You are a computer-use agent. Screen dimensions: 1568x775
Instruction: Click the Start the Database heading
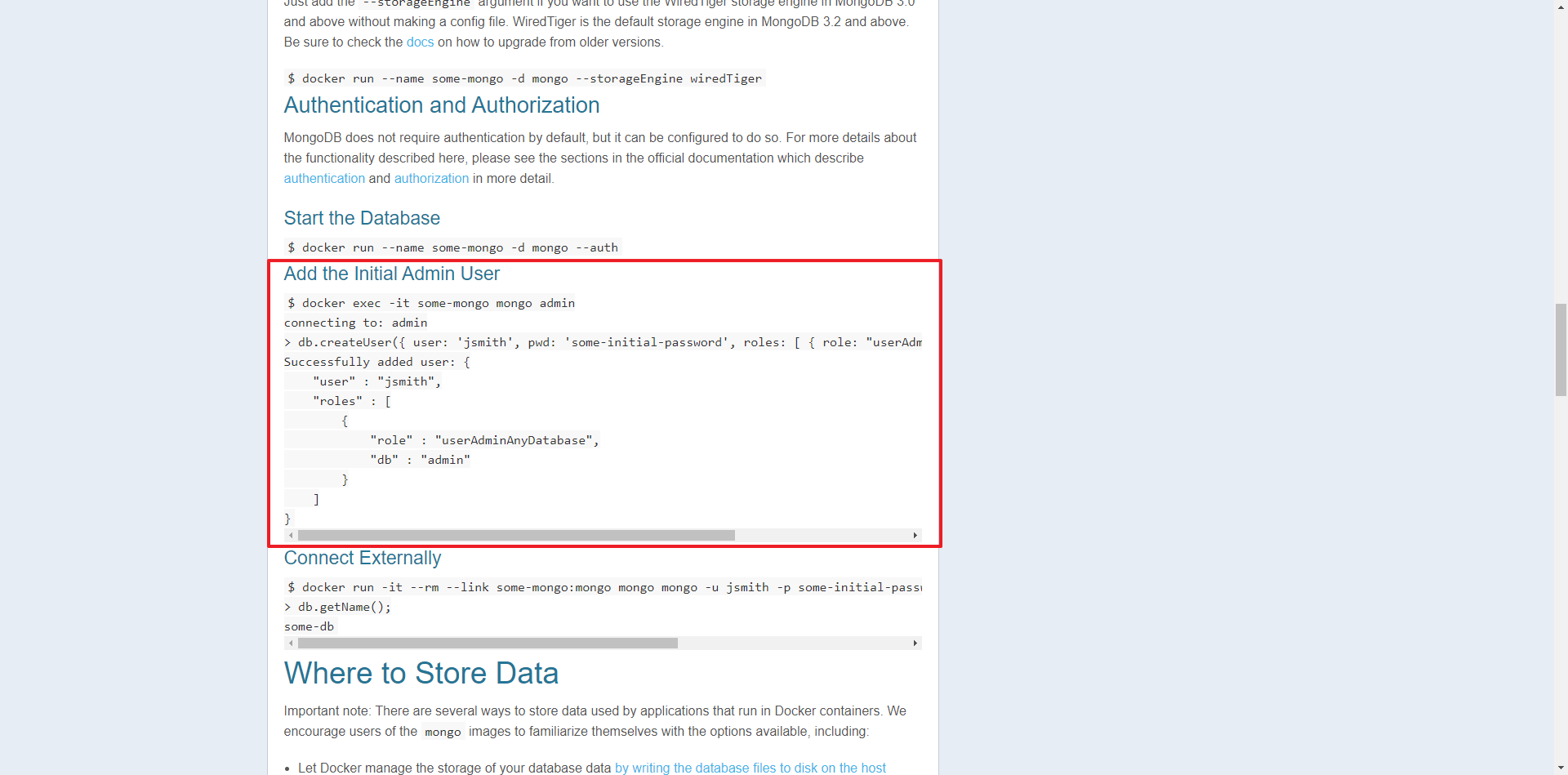point(362,218)
